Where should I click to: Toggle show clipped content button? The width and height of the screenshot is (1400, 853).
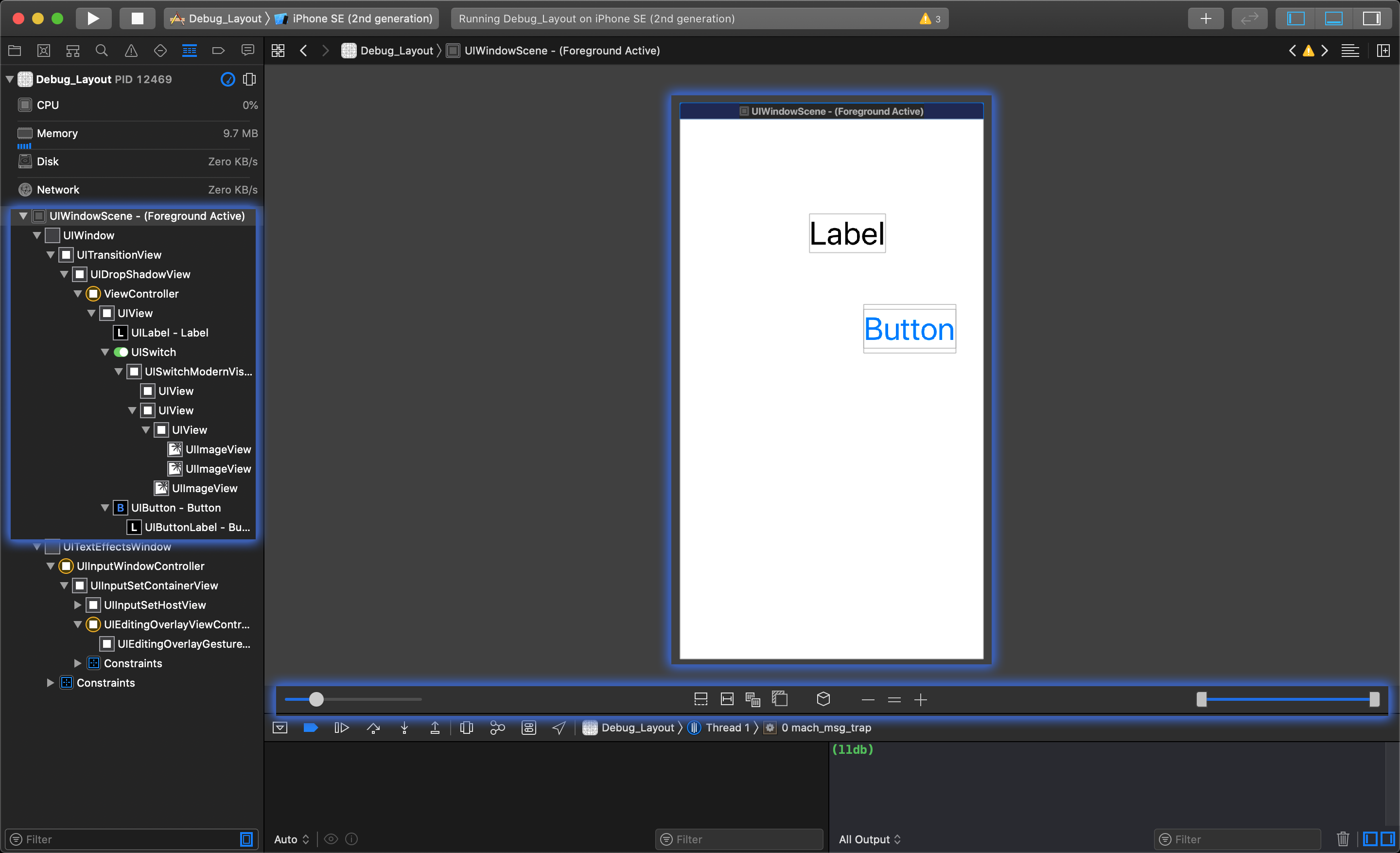click(x=701, y=699)
